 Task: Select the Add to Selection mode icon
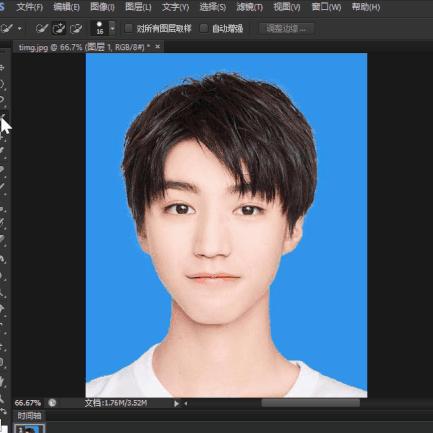[59, 29]
